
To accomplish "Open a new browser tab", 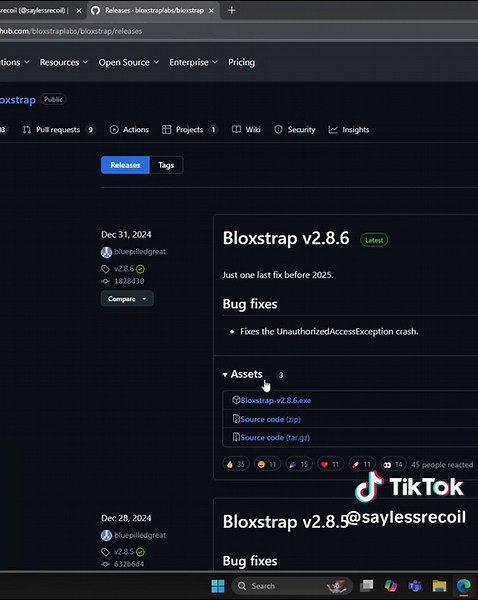I will tap(232, 10).
